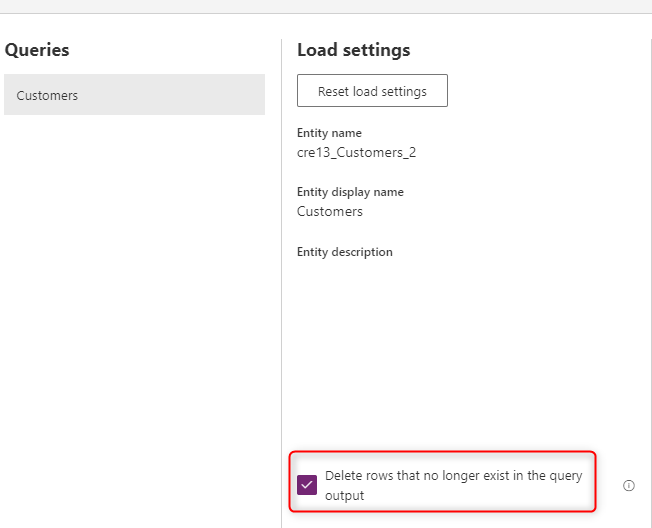This screenshot has height=528, width=652.
Task: Click the info icon beside delete rows option
Action: point(629,485)
